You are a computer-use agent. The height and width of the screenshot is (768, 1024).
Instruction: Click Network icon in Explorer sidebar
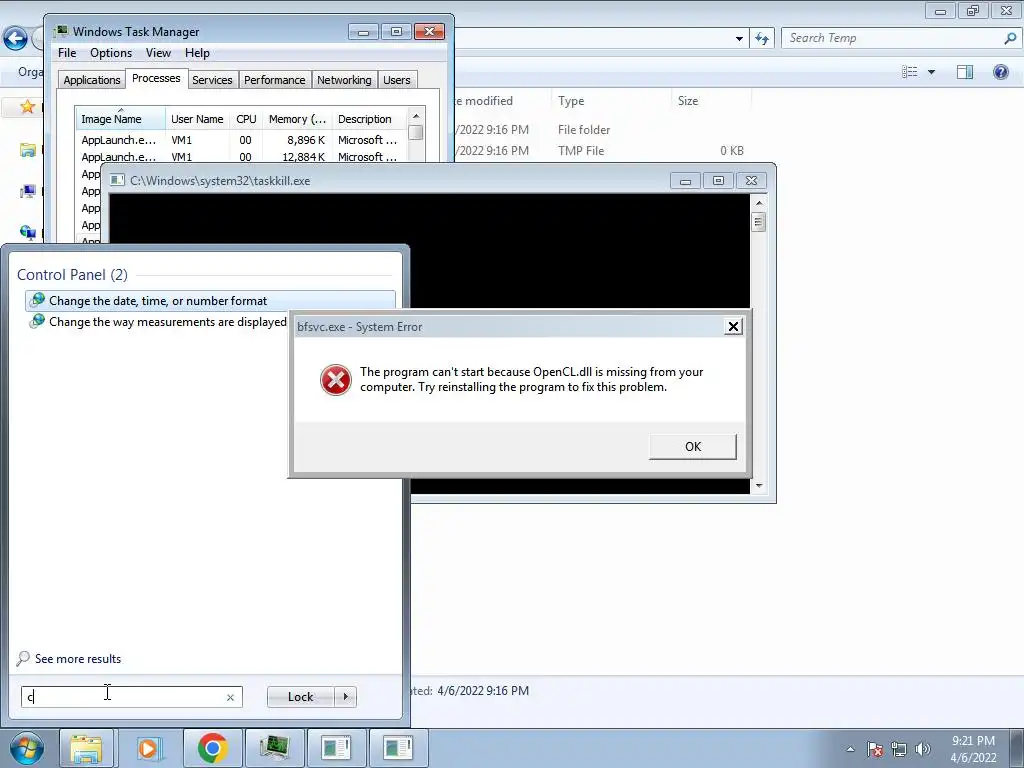pos(27,232)
